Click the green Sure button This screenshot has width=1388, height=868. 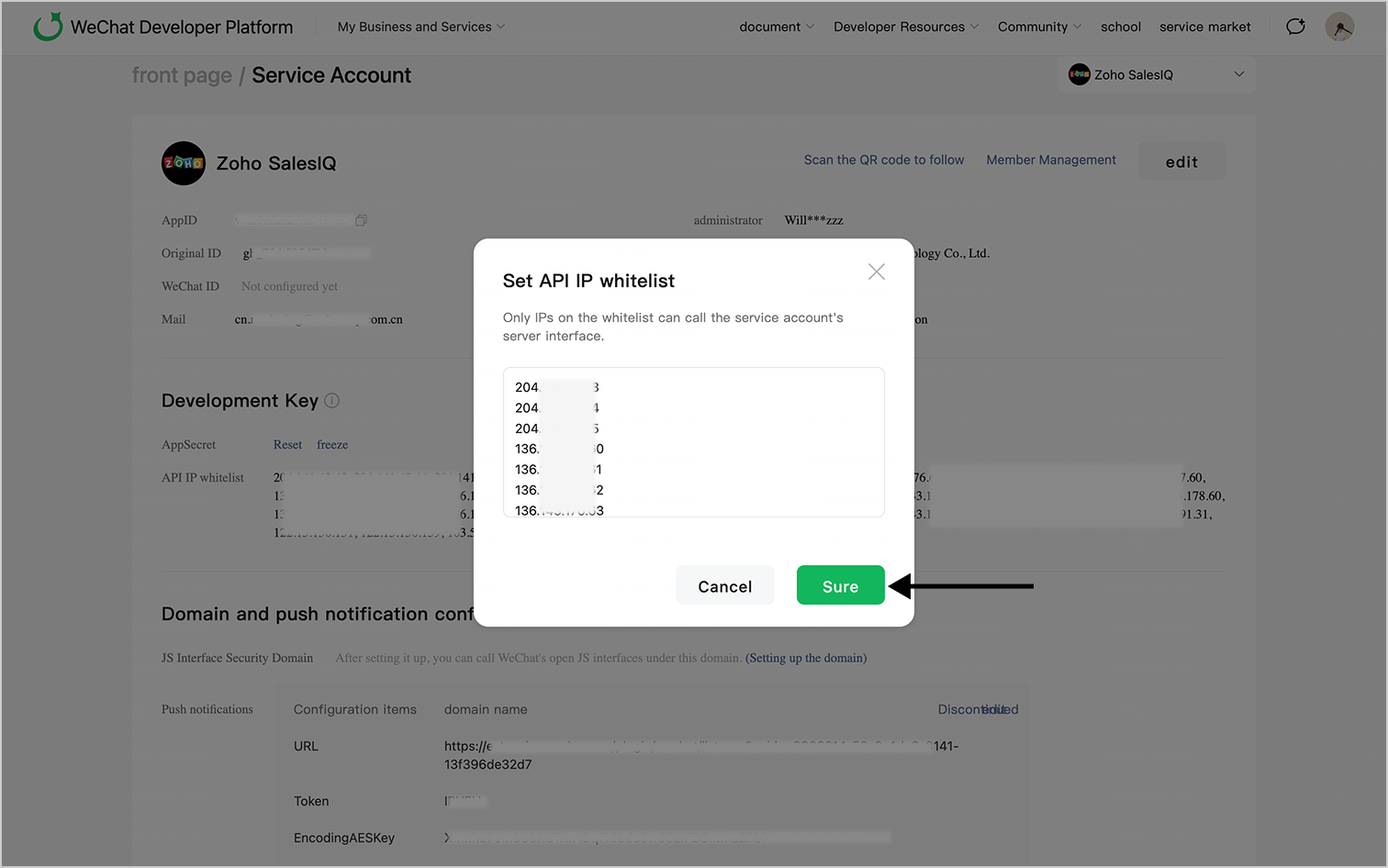click(840, 586)
